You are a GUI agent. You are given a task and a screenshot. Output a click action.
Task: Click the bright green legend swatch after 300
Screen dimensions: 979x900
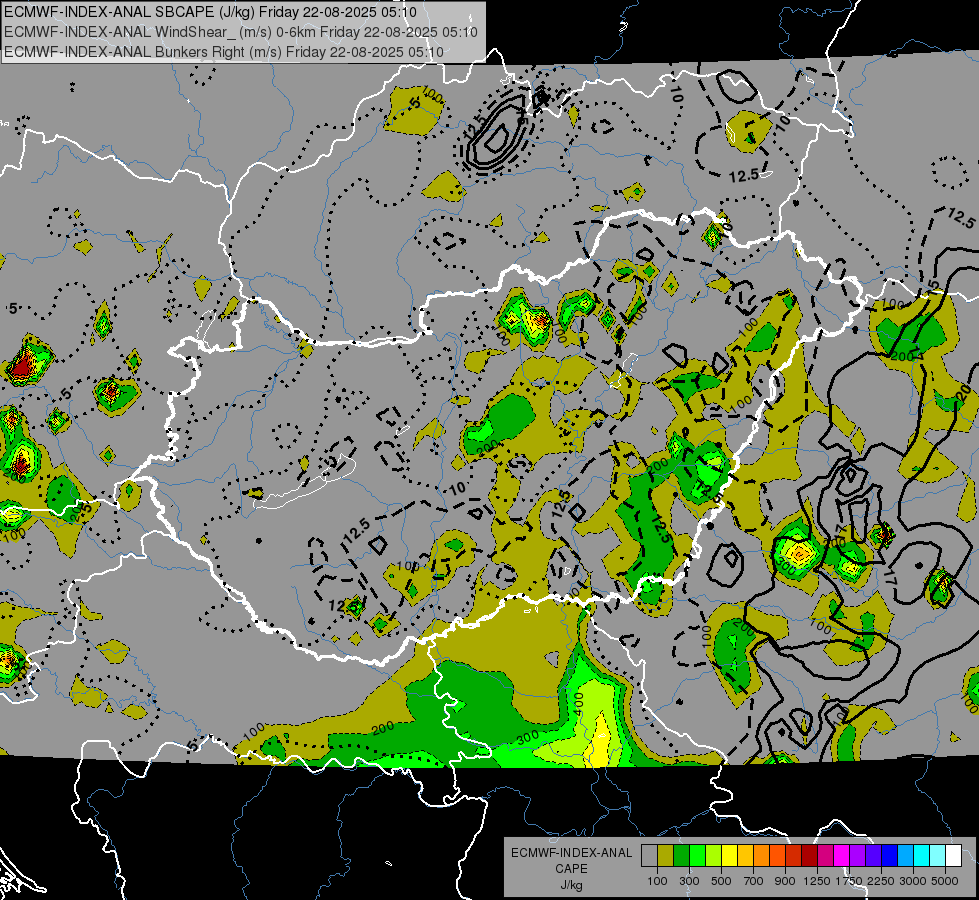(x=697, y=855)
